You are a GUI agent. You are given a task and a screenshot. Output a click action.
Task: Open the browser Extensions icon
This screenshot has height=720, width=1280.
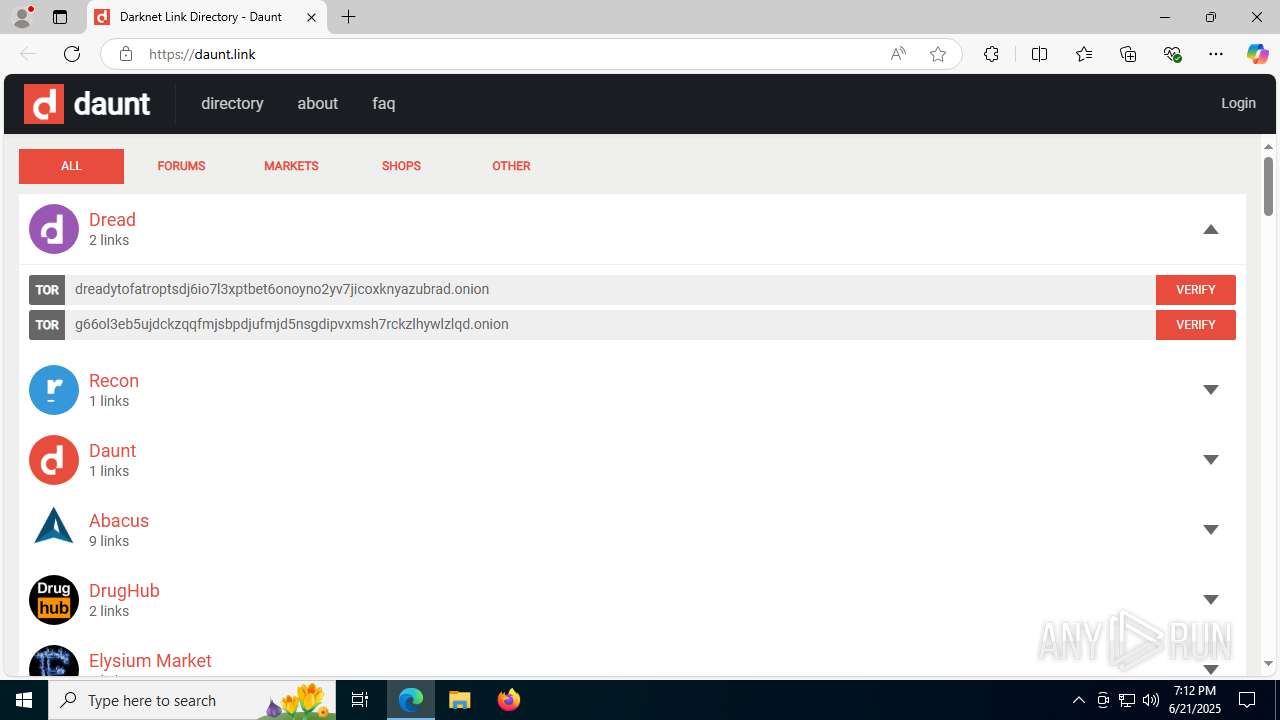[x=991, y=54]
